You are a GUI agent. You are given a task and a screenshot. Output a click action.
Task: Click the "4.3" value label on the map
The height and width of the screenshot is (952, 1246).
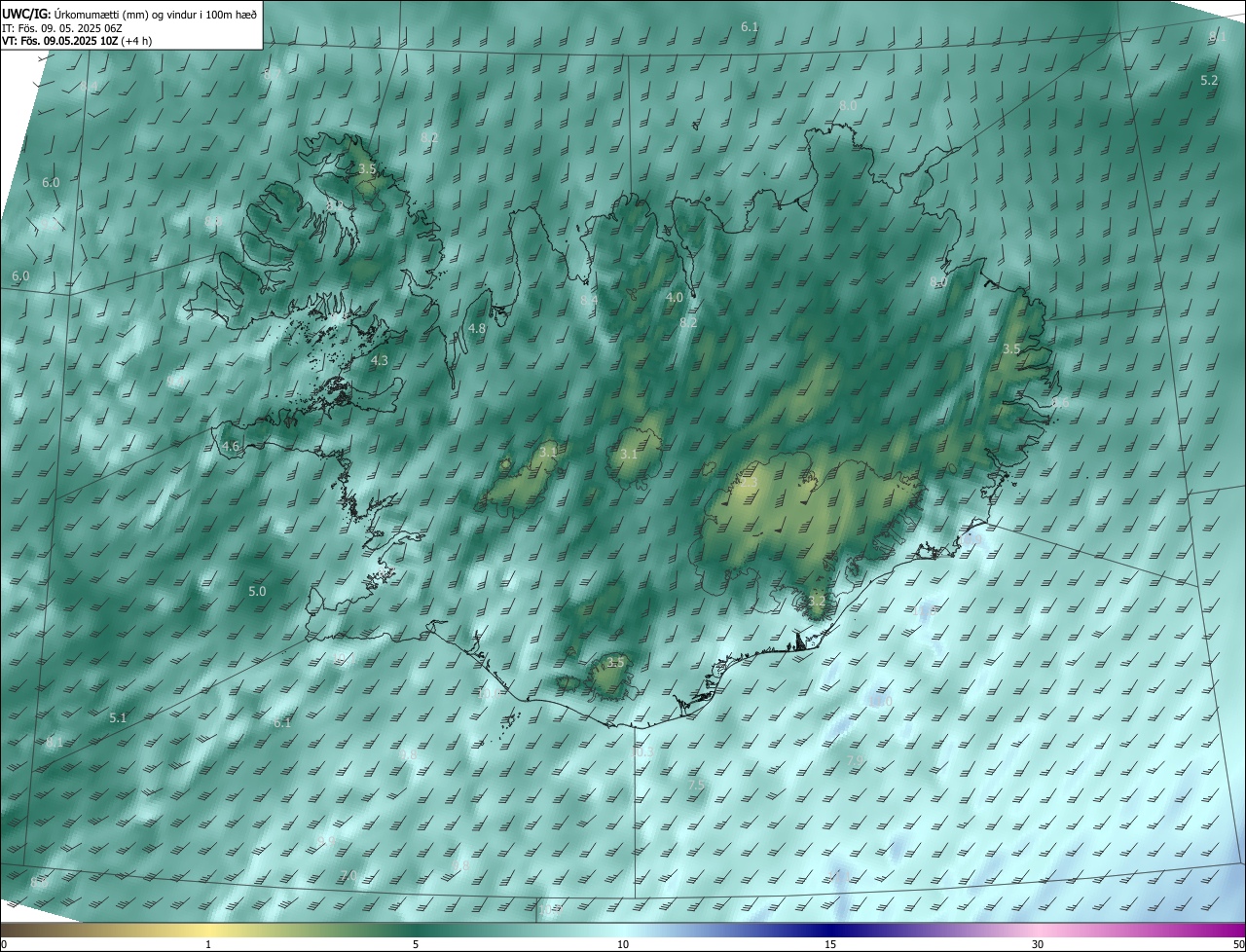[380, 360]
